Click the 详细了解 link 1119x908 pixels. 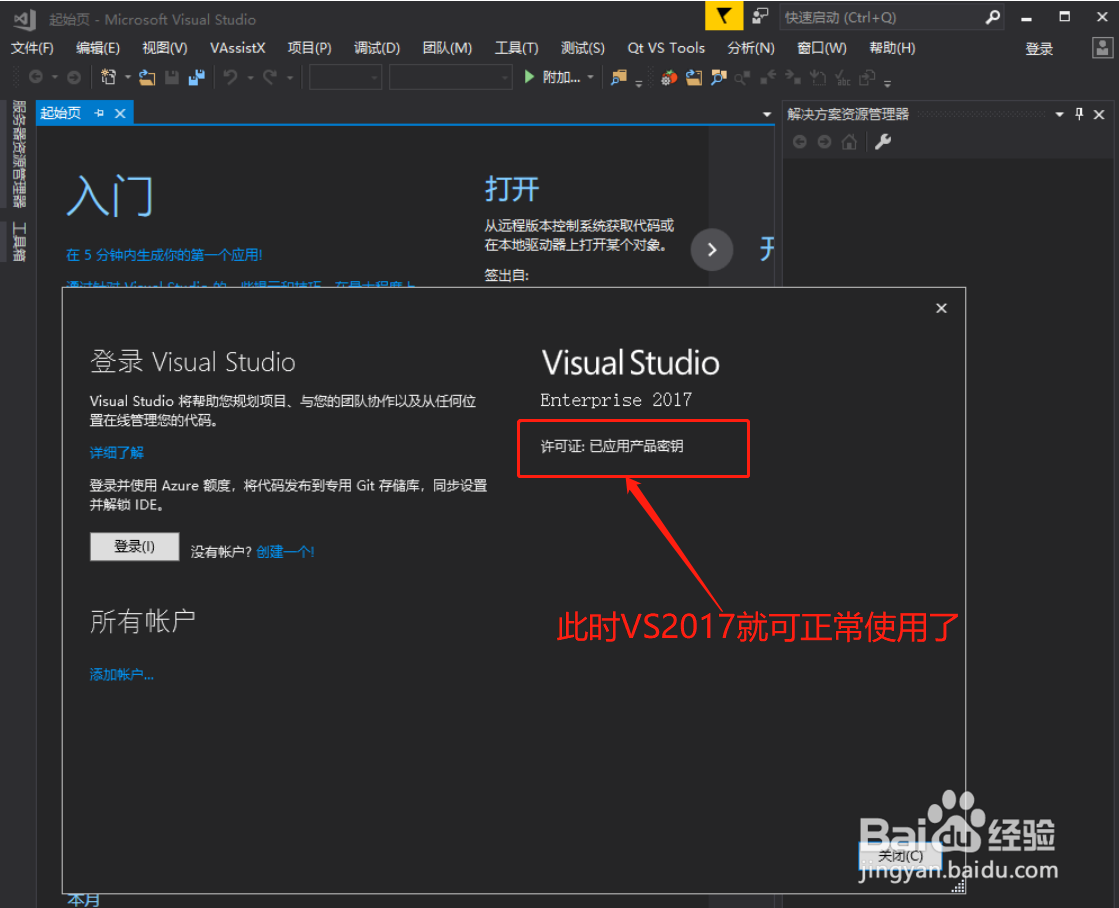pyautogui.click(x=116, y=453)
